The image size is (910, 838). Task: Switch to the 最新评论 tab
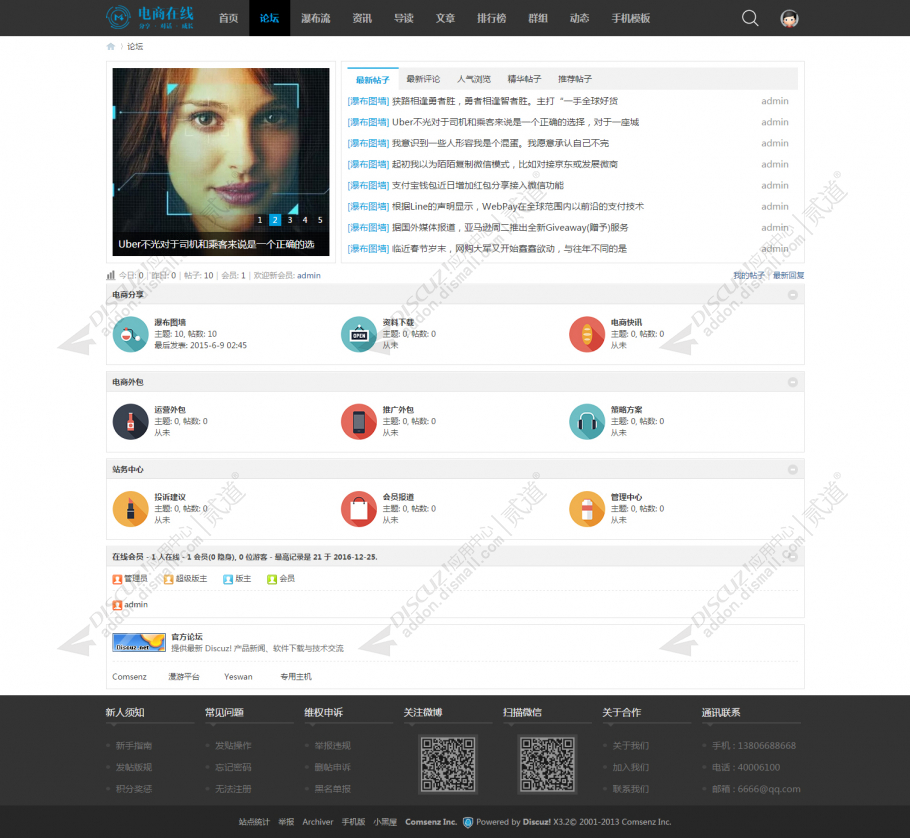(x=423, y=79)
